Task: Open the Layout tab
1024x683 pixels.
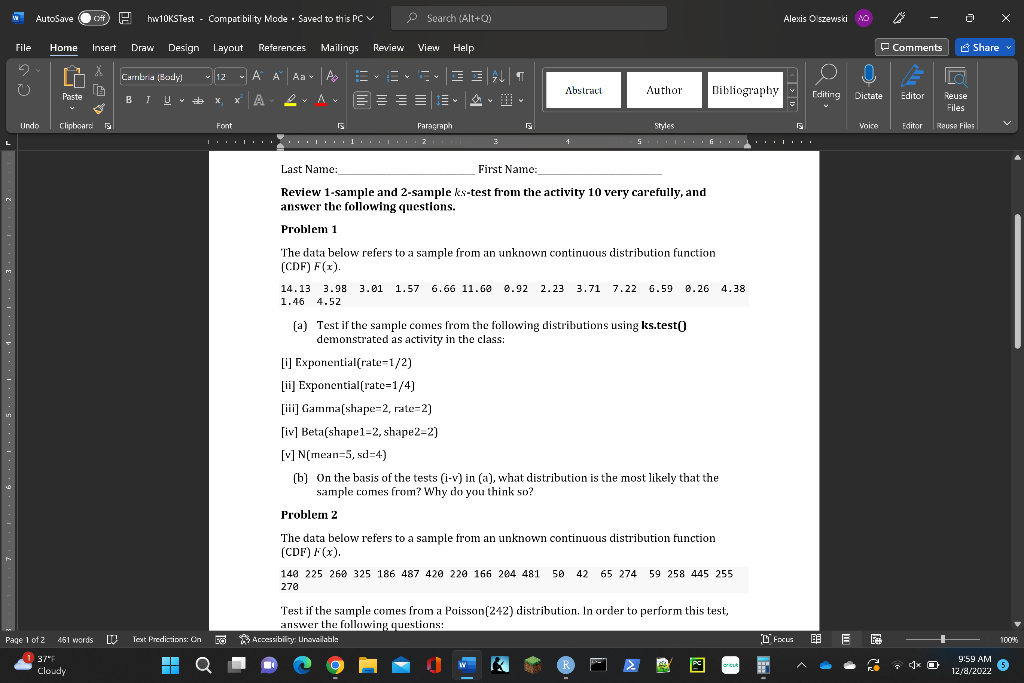Action: 228,48
